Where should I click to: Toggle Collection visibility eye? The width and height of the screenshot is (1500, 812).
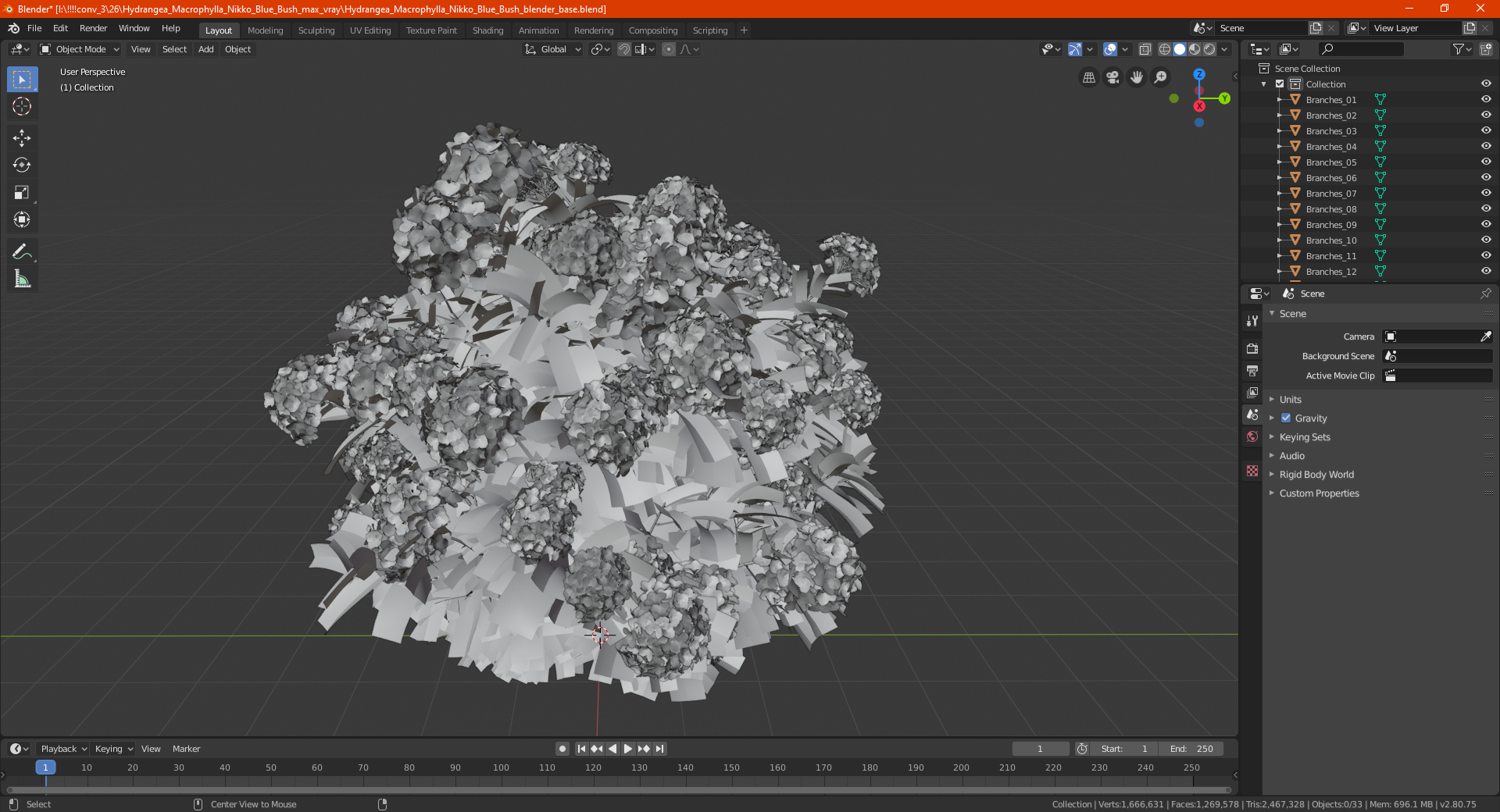pyautogui.click(x=1486, y=84)
